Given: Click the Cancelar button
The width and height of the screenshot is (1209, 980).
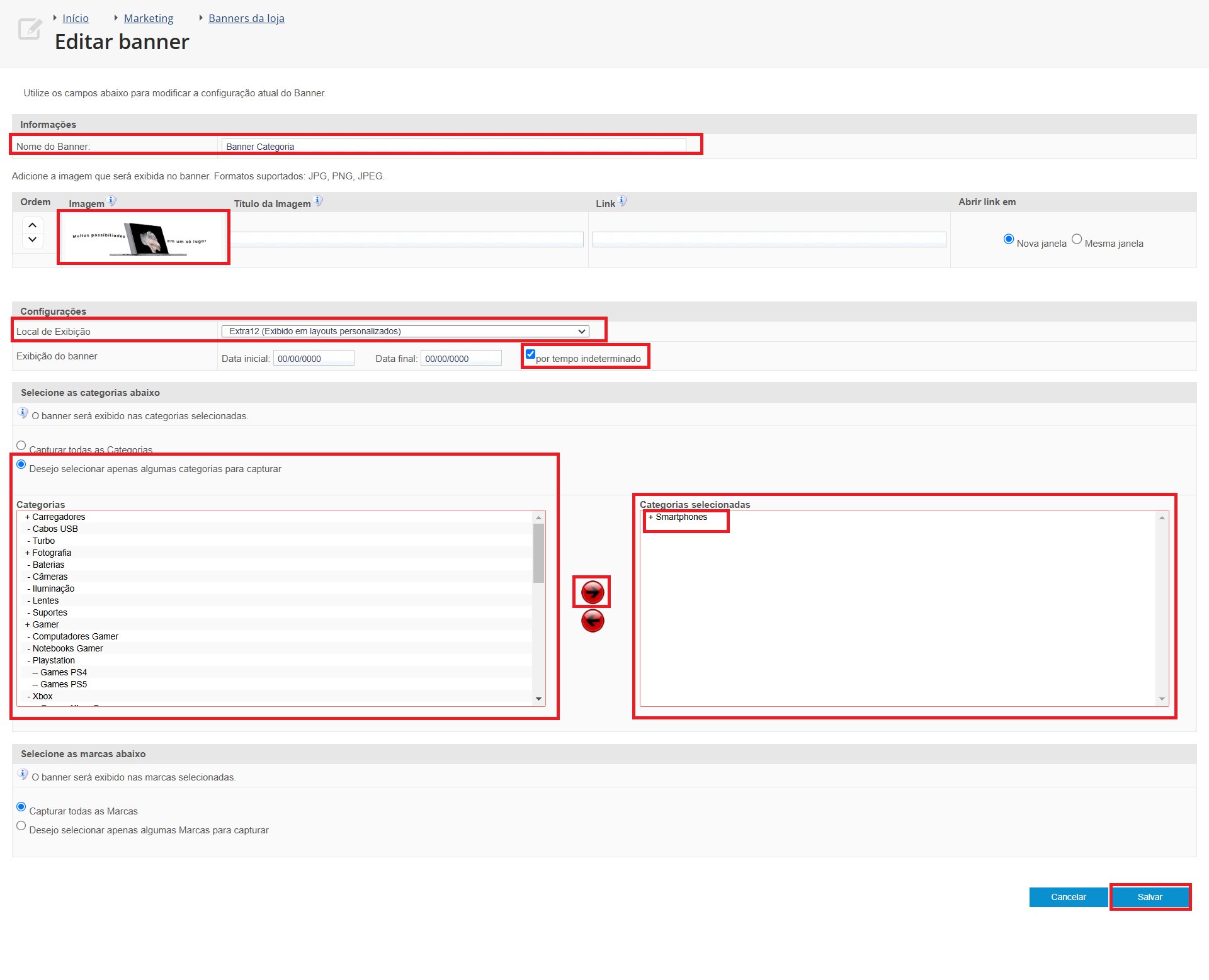Looking at the screenshot, I should coord(1068,897).
